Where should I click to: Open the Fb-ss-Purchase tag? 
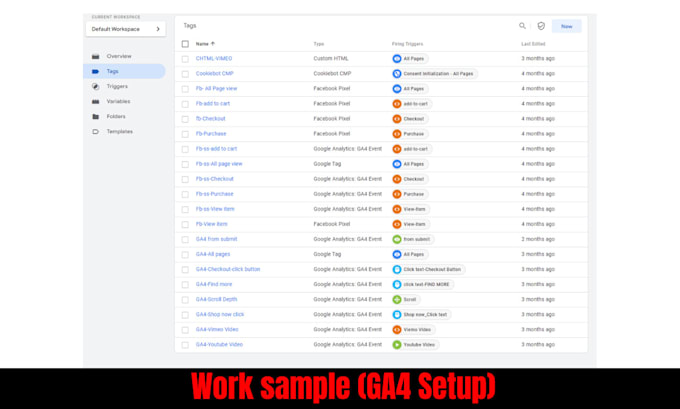(215, 194)
